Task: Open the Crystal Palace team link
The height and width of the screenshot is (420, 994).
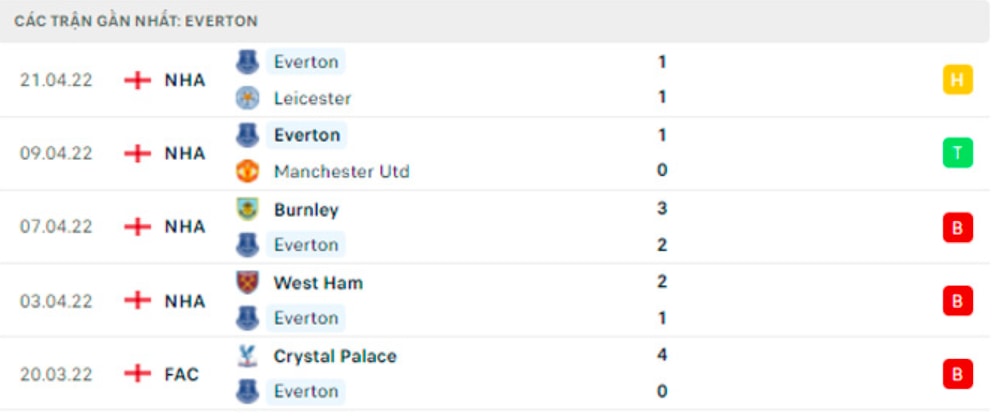Action: point(335,357)
